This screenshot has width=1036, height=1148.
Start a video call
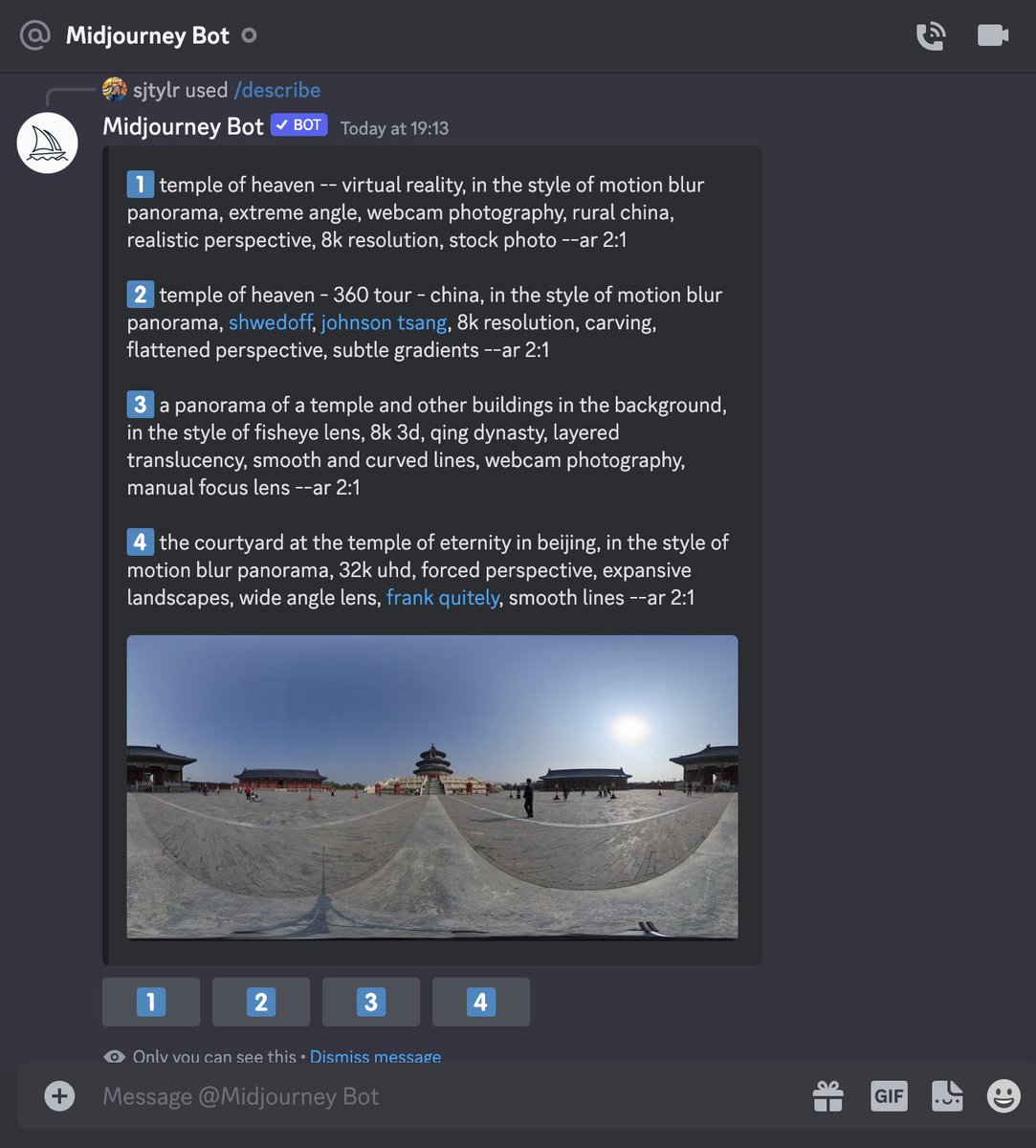tap(993, 35)
